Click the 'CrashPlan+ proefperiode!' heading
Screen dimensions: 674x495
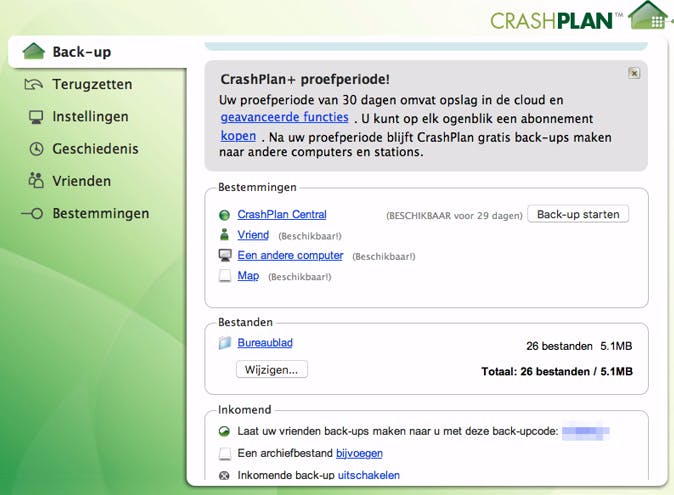click(305, 79)
